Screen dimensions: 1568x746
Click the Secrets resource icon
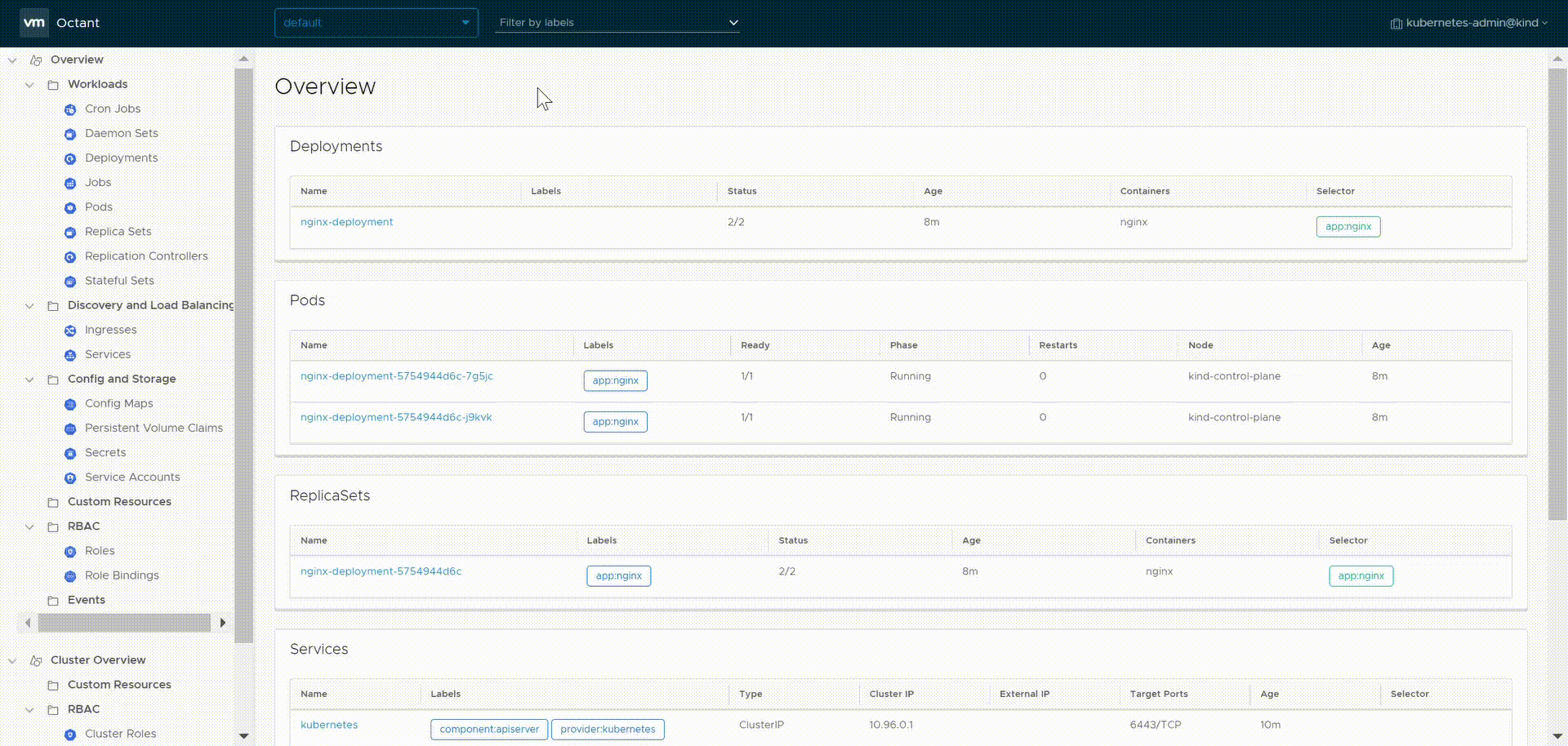70,452
